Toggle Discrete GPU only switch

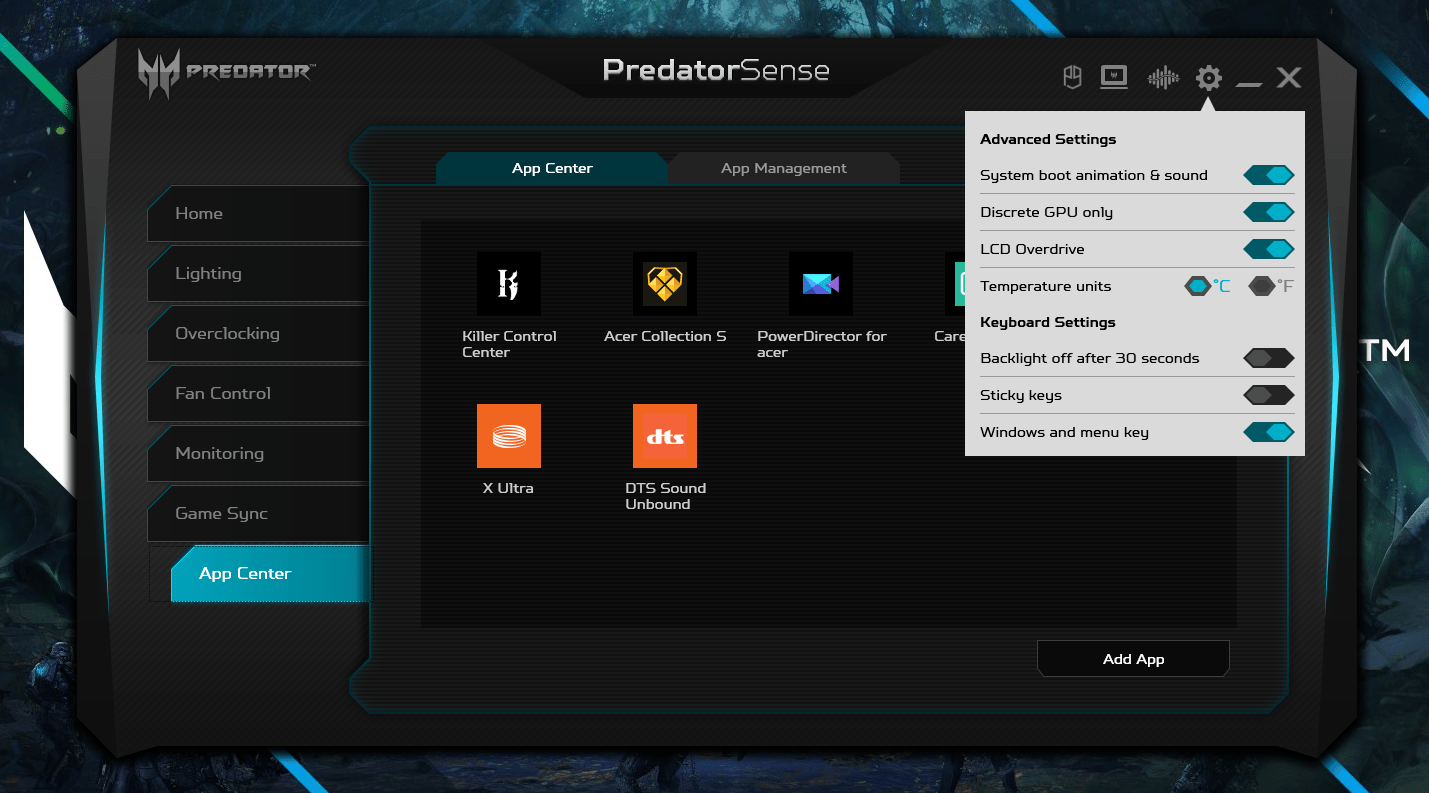point(1268,212)
